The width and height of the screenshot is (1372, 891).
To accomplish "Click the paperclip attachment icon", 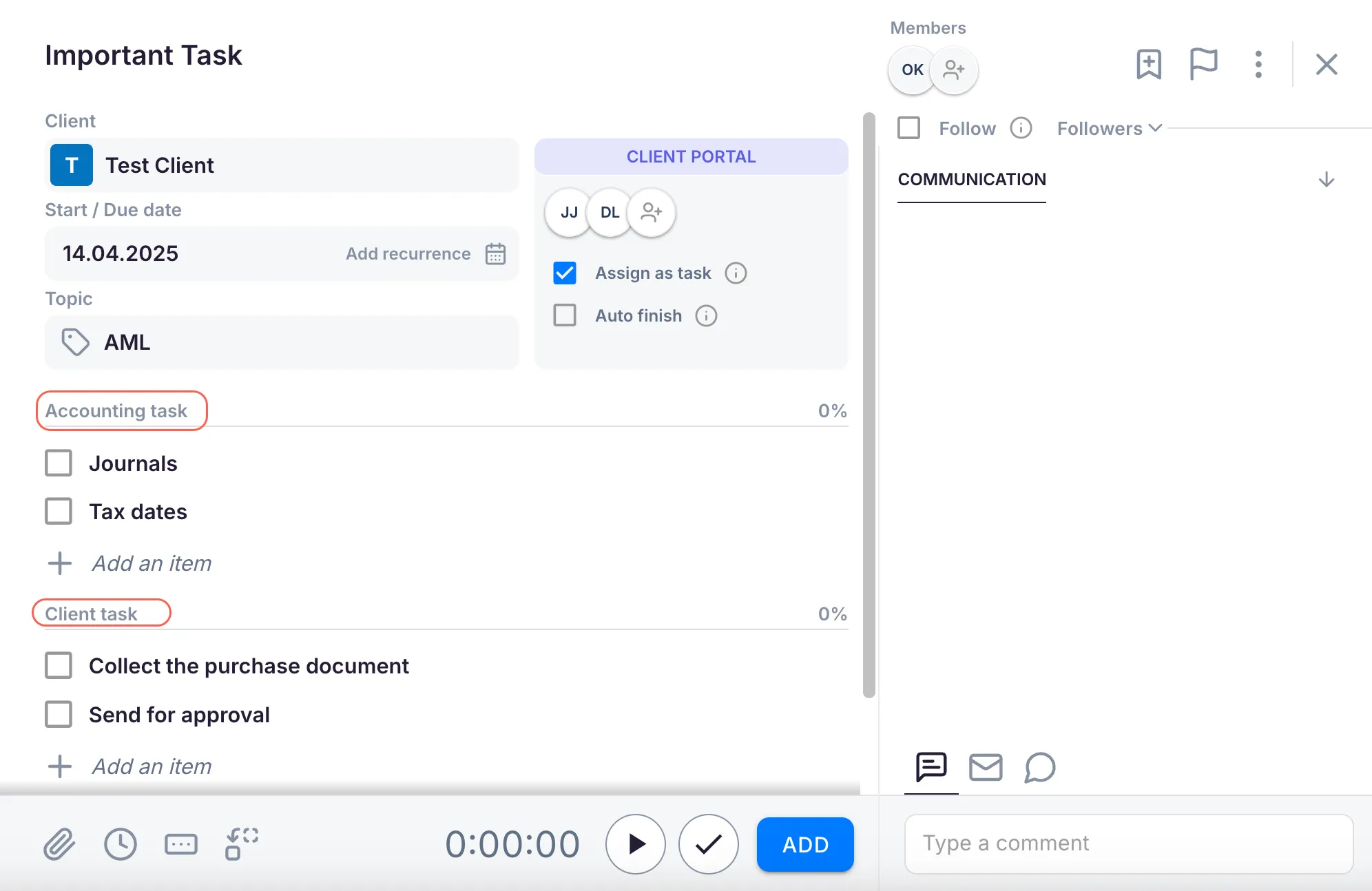I will coord(59,844).
